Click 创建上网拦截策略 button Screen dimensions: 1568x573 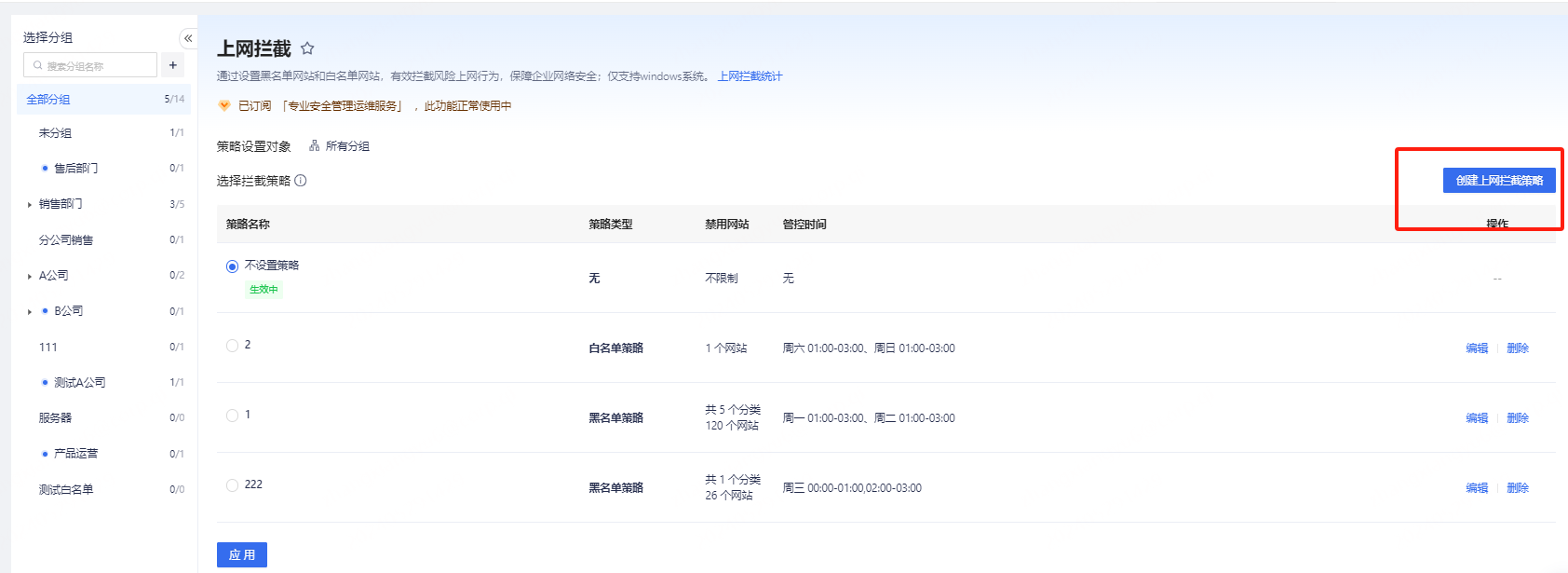point(1498,181)
